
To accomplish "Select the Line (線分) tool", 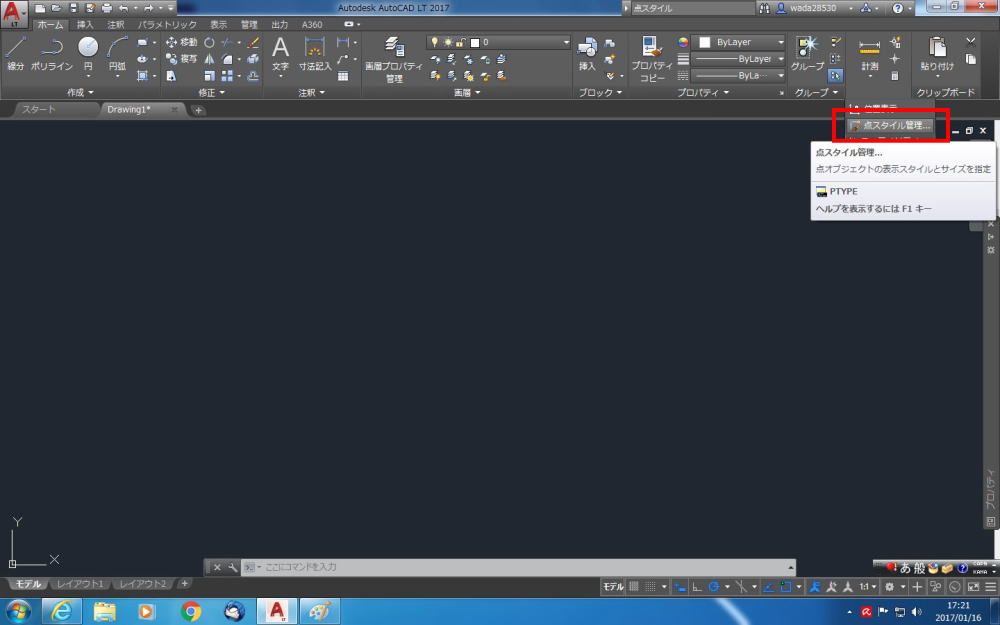I will [x=15, y=54].
